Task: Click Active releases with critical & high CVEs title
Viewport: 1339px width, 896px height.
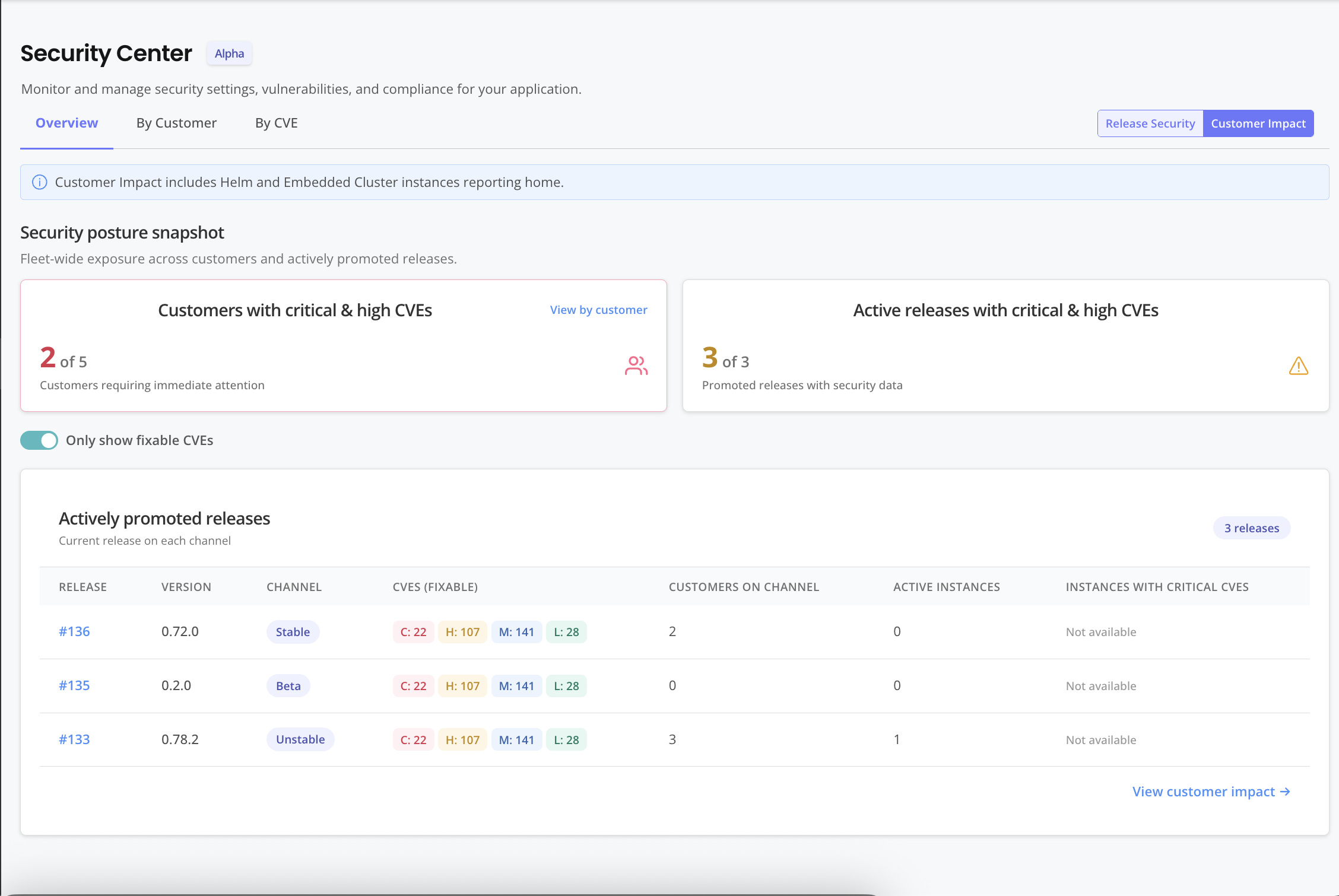Action: click(x=1005, y=310)
